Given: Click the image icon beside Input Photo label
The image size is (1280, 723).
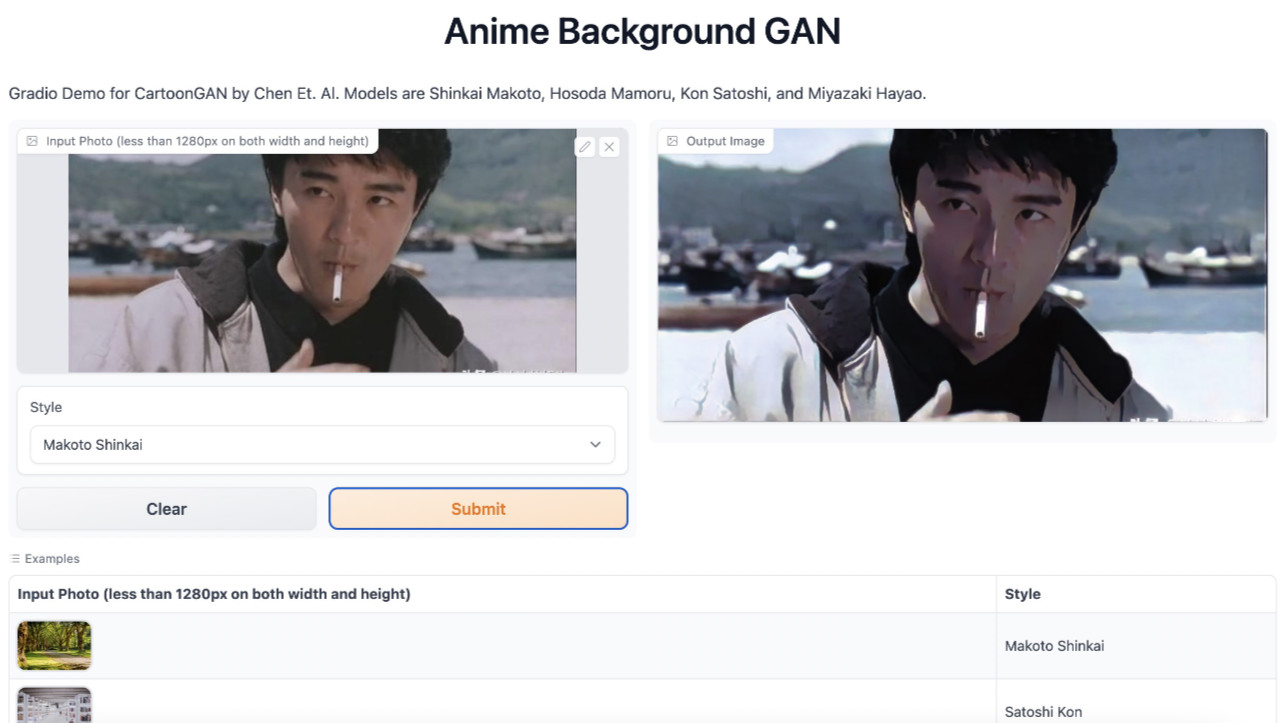Looking at the screenshot, I should coord(32,141).
